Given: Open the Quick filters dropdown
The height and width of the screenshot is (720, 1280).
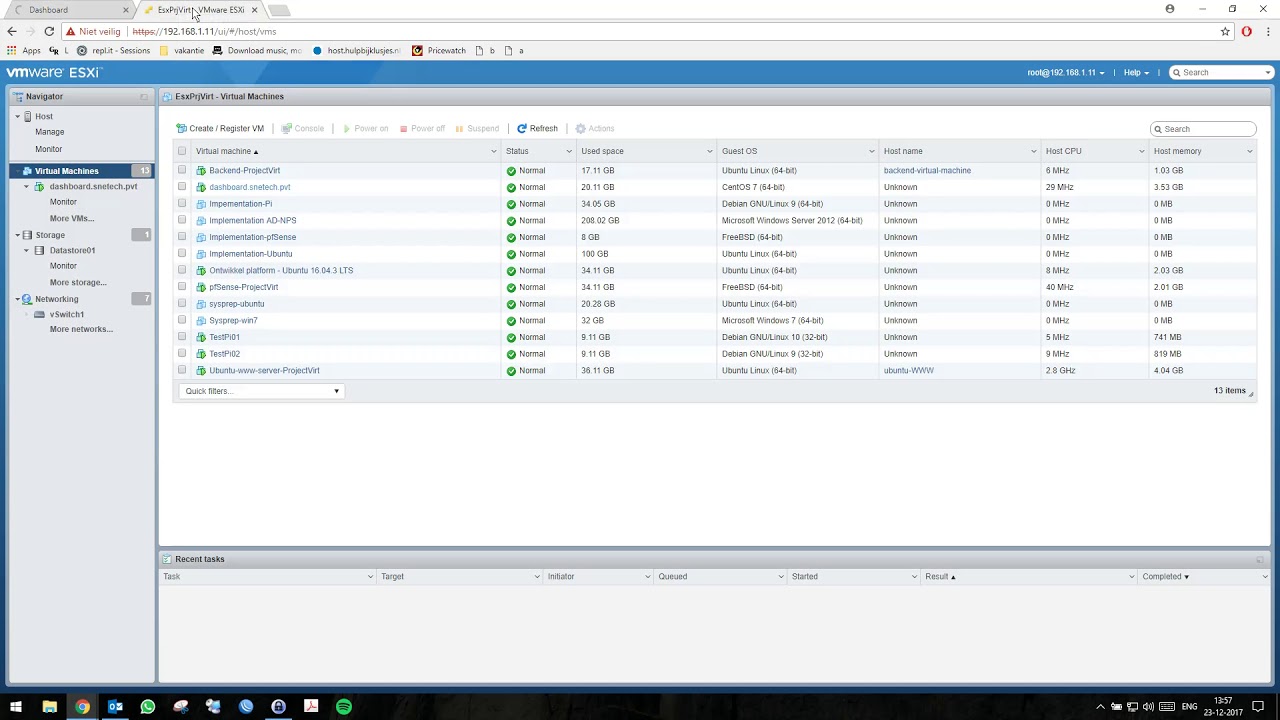Looking at the screenshot, I should 262,391.
